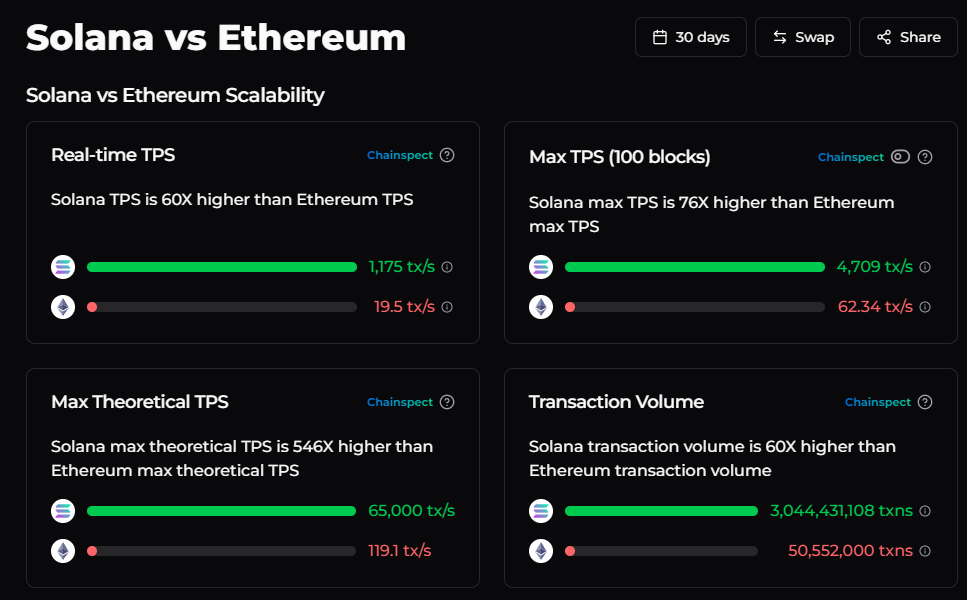Click info icon next to 62.34 tx/s
Screen dimensions: 967x600
pyautogui.click(x=925, y=307)
